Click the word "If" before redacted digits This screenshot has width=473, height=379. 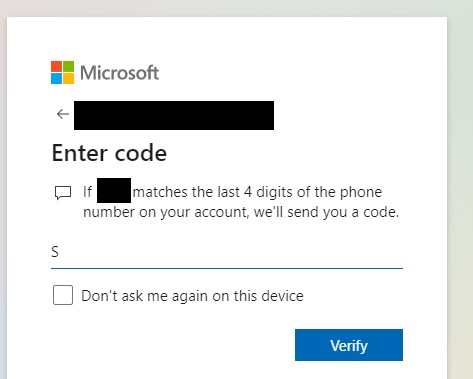87,192
